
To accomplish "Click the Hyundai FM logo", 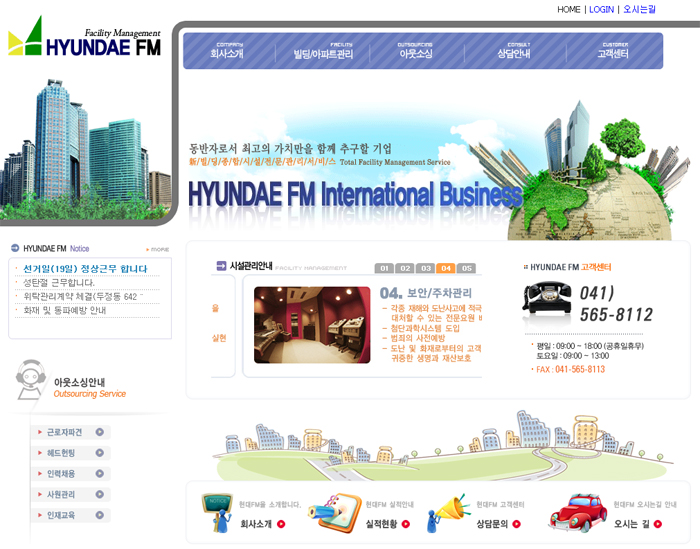I will click(84, 39).
